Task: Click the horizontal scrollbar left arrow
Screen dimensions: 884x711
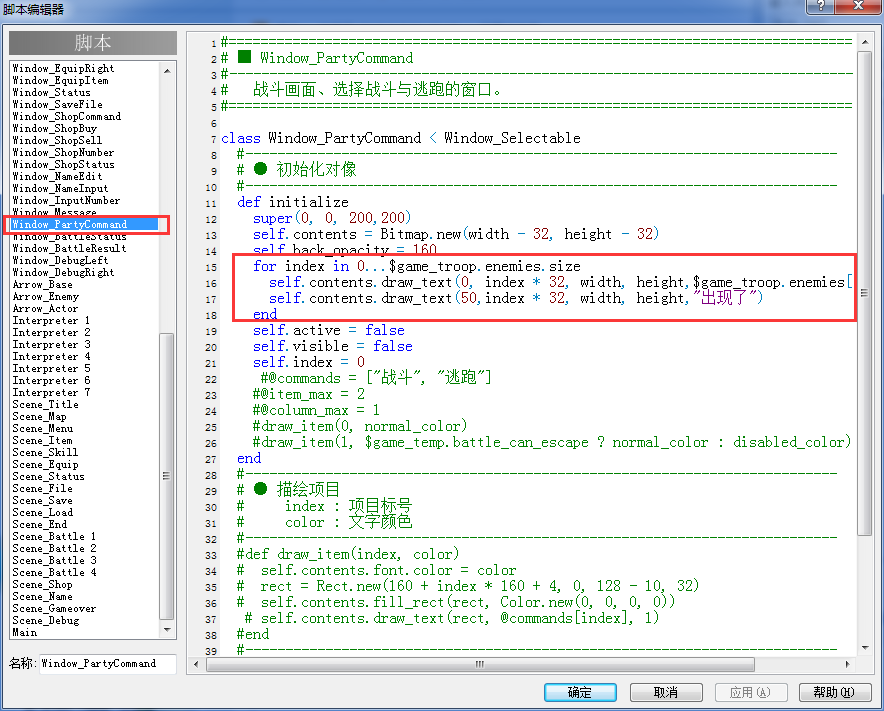Action: [x=196, y=664]
